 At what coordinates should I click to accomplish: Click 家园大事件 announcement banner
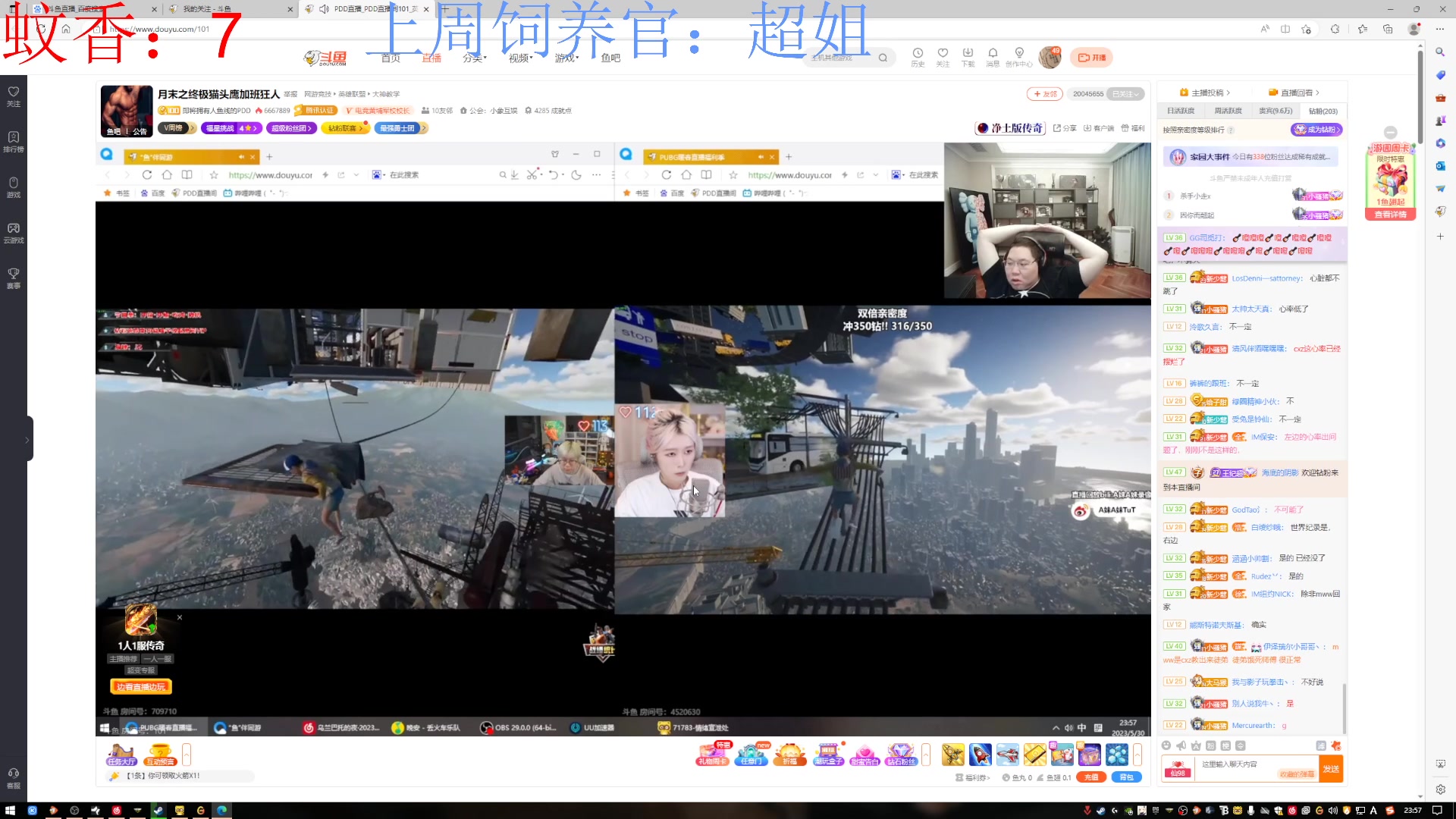click(x=1250, y=157)
